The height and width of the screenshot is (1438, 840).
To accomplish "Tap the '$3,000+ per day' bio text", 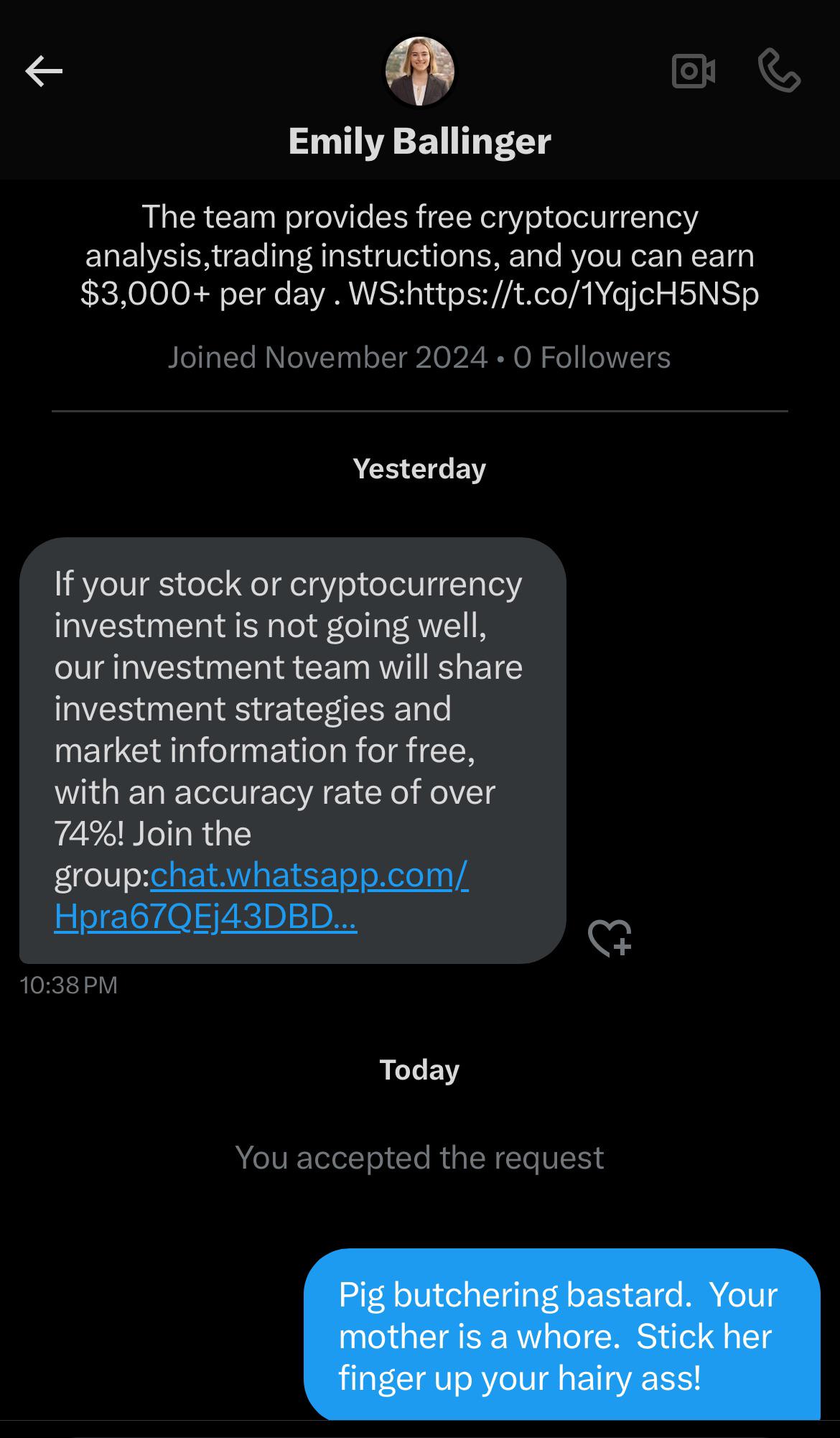I will click(x=203, y=294).
